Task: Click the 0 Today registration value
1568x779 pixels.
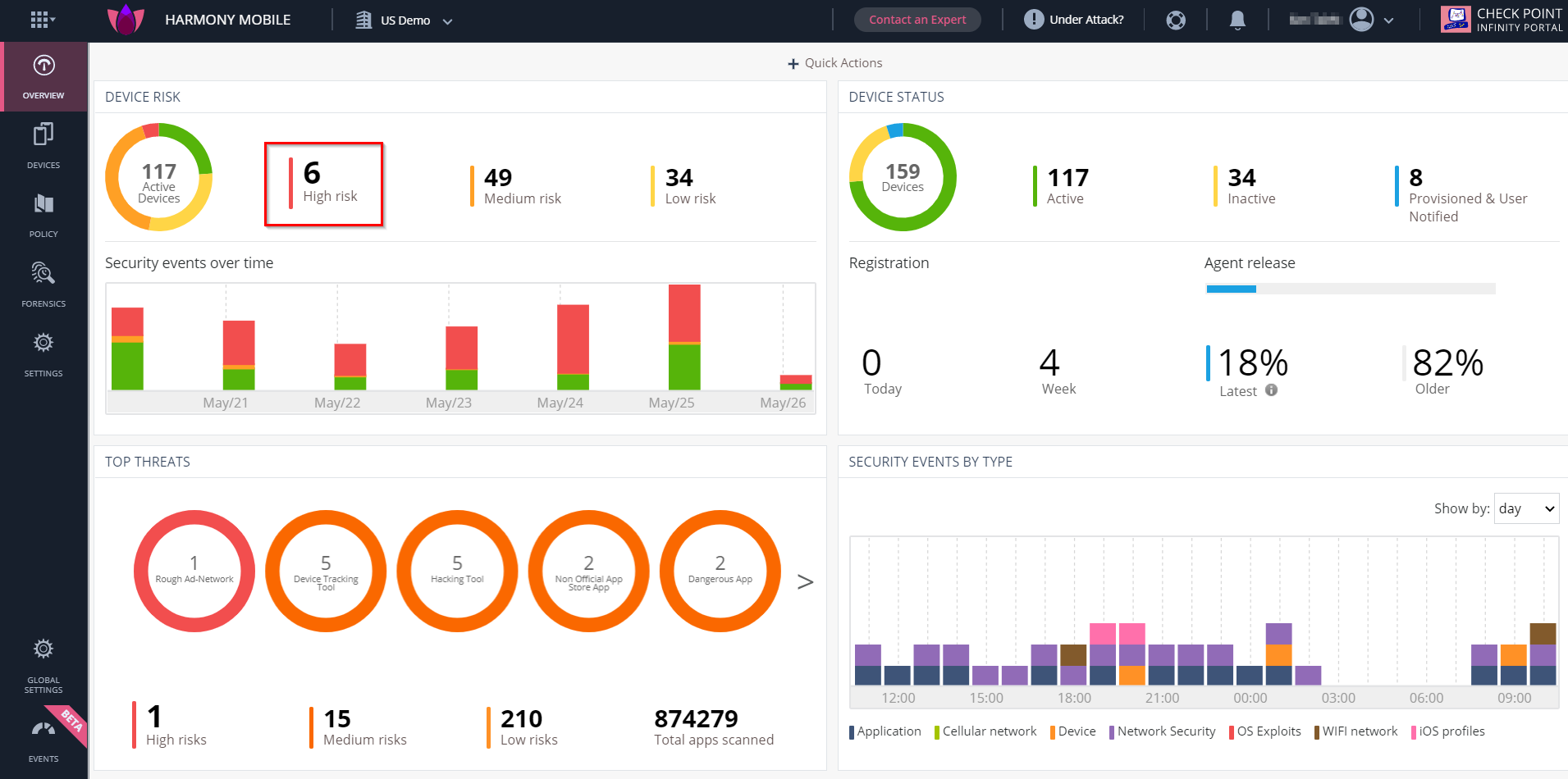Action: click(x=882, y=371)
